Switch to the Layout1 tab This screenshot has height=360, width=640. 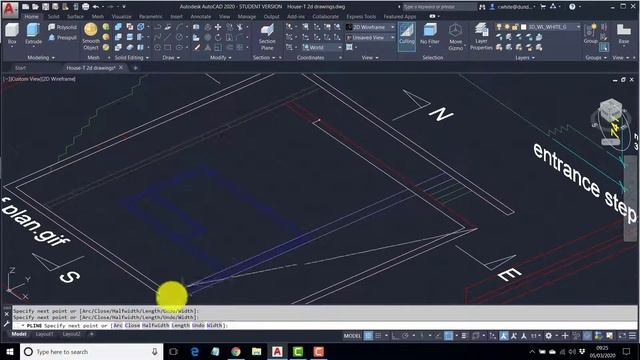44,334
